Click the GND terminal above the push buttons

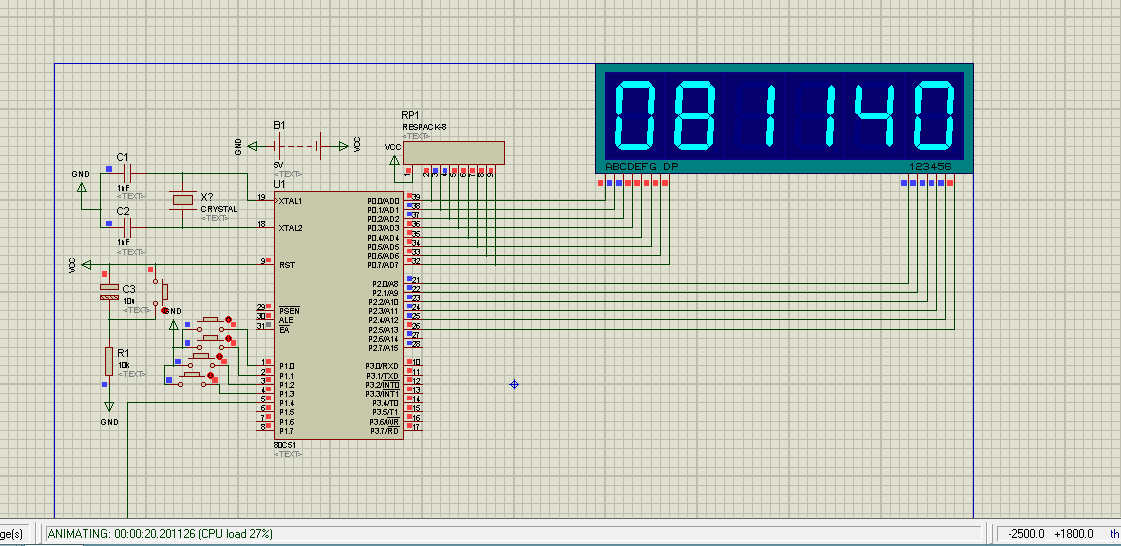point(172,326)
